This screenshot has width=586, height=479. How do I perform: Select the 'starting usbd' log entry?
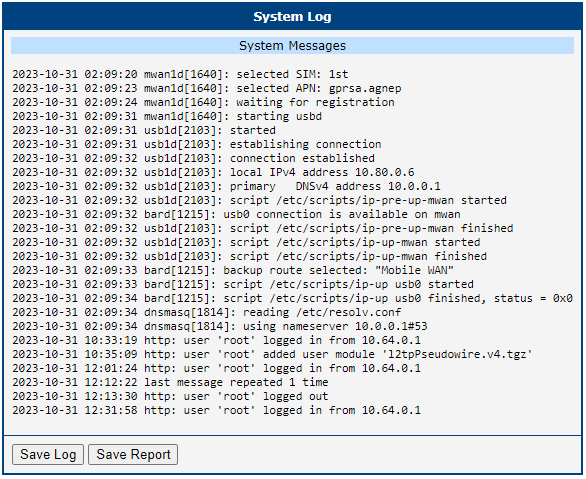167,117
